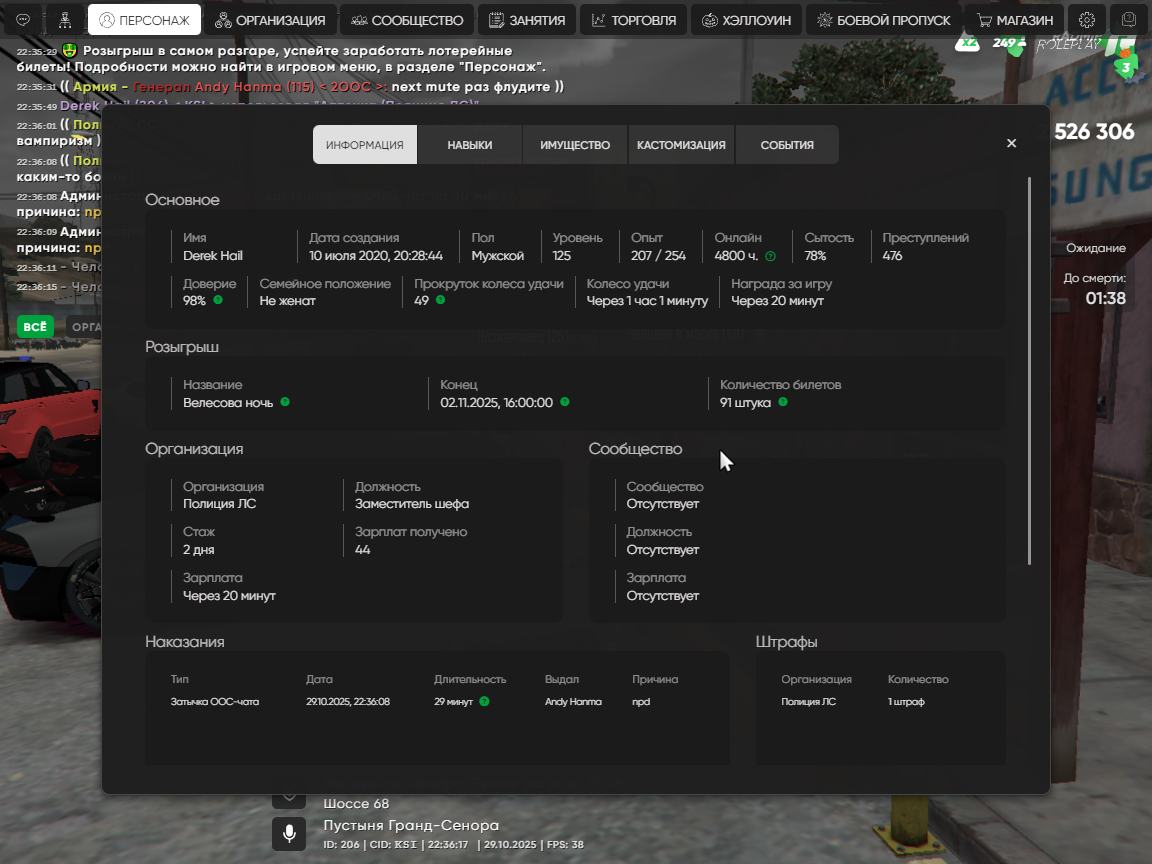Screen dimensions: 1152x864
Task: Open the settings gear icon
Action: tap(1087, 20)
